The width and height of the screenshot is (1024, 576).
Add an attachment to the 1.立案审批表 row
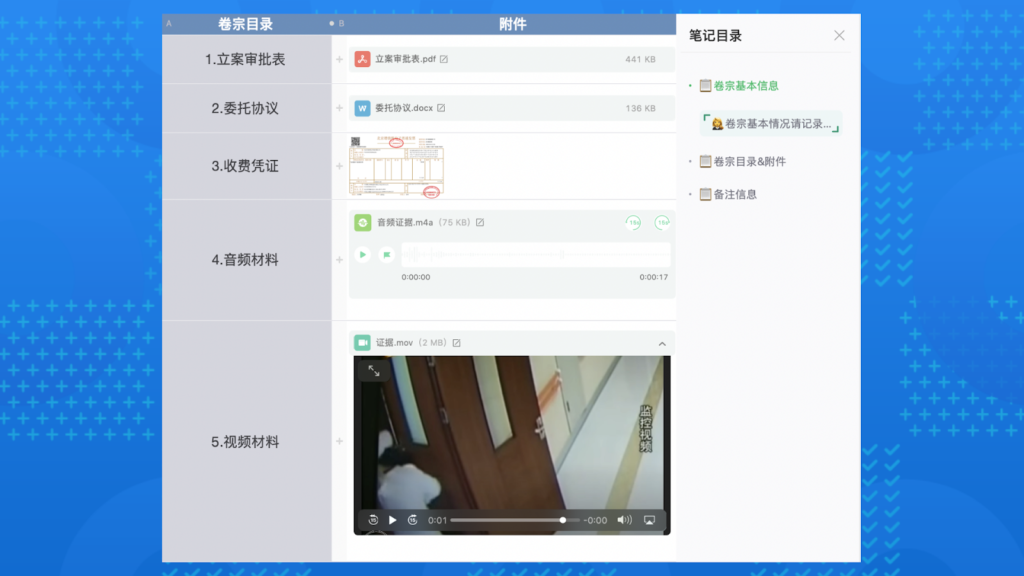click(340, 59)
